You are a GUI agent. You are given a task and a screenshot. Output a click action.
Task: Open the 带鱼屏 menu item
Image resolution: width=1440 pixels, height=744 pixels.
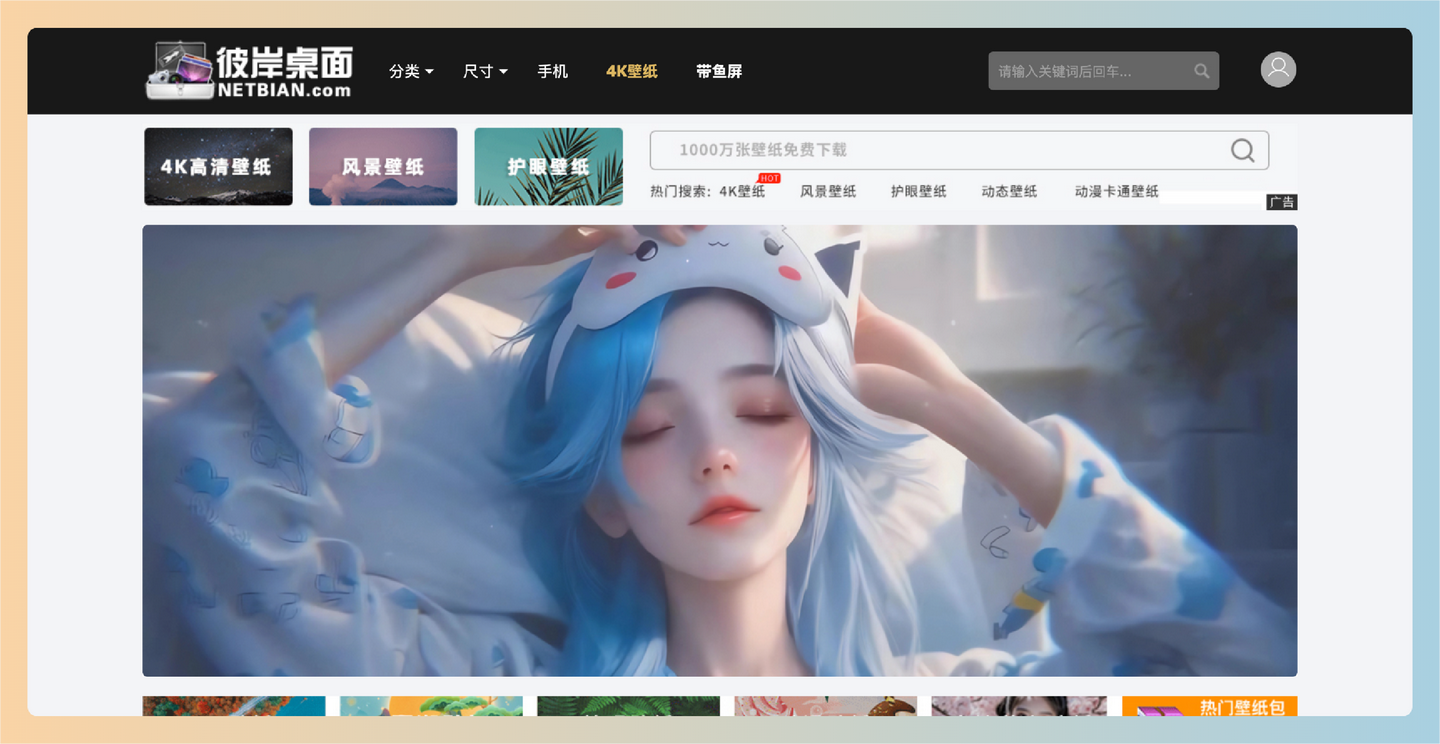(719, 71)
